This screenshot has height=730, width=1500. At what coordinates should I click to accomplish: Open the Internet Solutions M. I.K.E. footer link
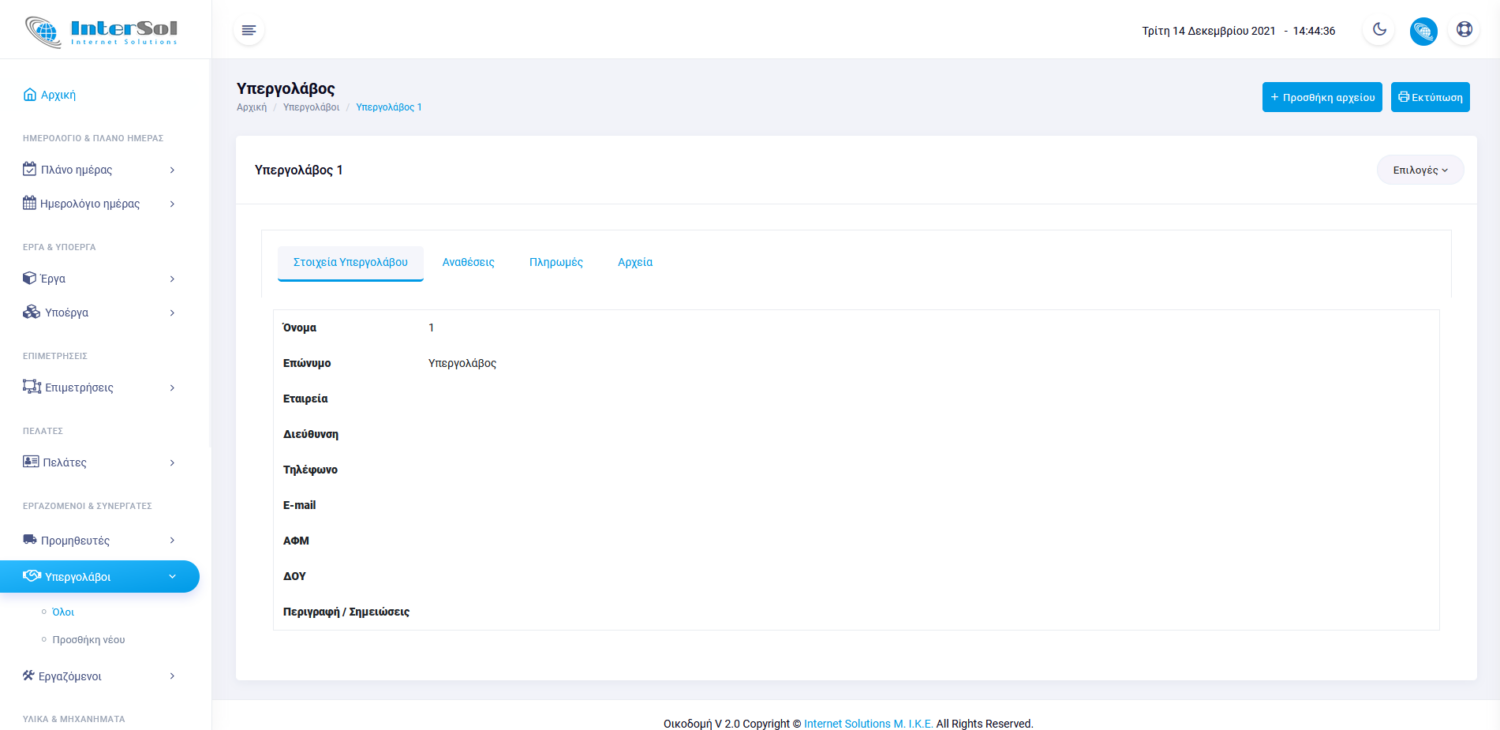(868, 723)
